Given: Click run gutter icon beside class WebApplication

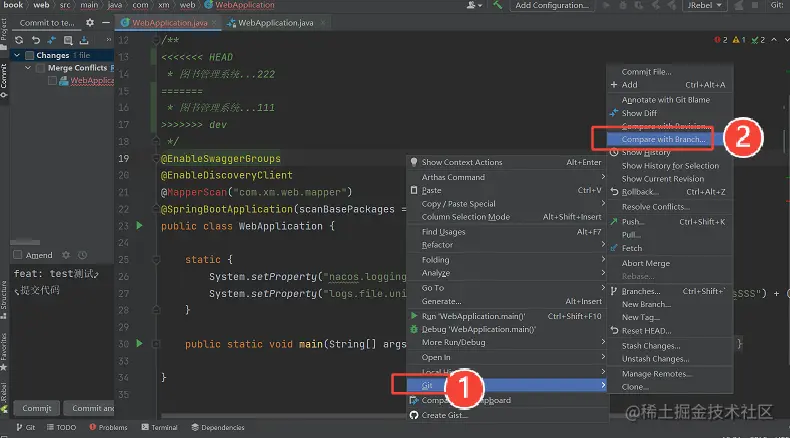Looking at the screenshot, I should point(140,226).
